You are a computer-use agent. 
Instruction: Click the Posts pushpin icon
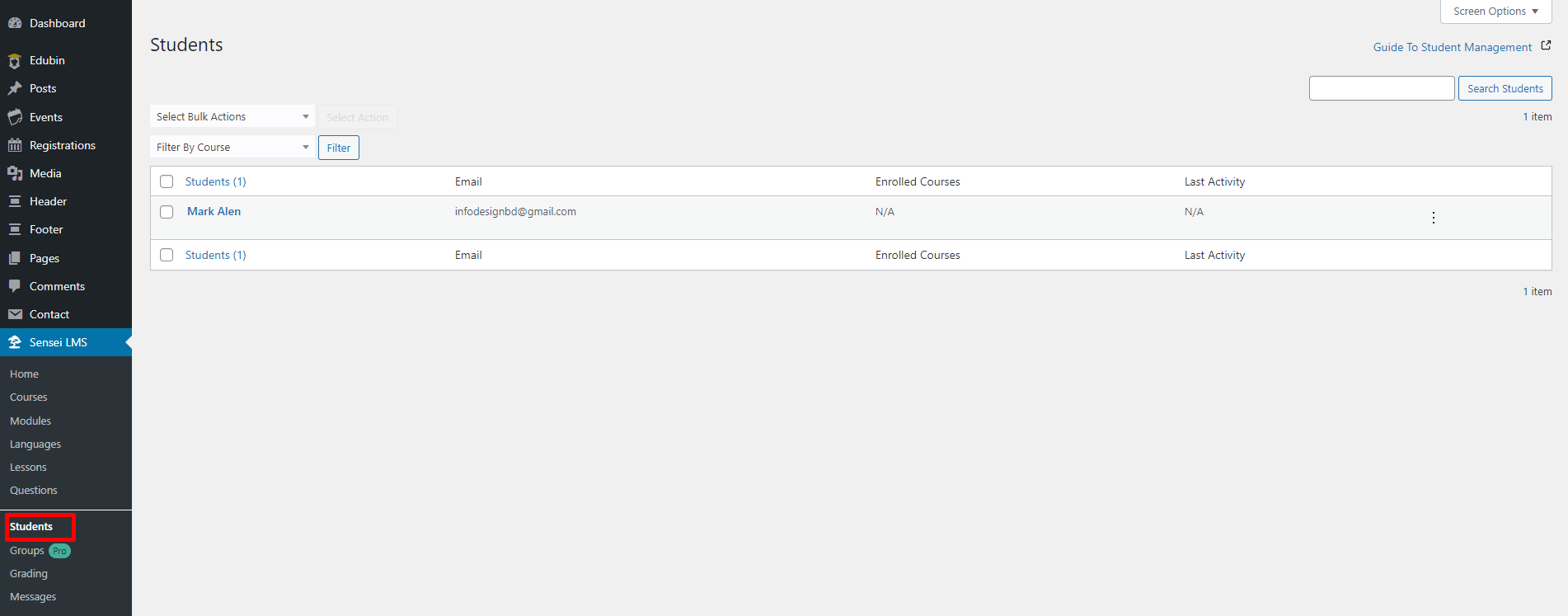(15, 88)
